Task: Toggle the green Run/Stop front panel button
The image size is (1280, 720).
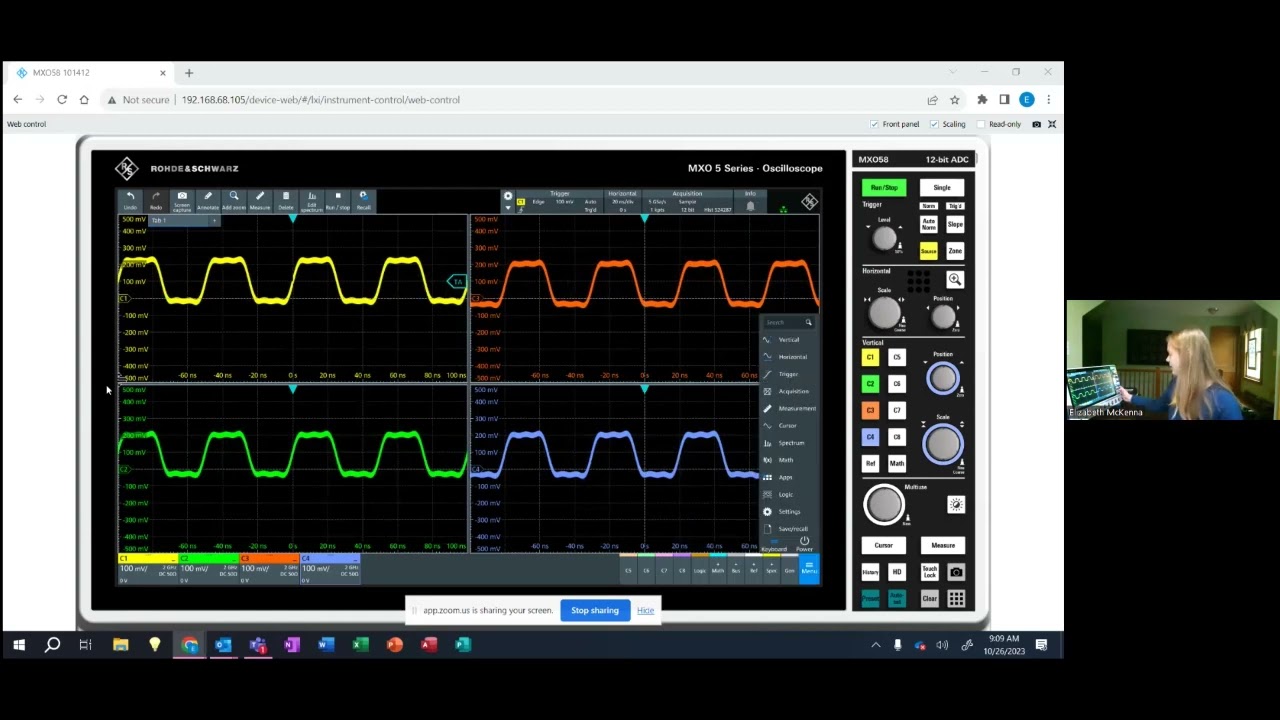Action: [x=884, y=188]
